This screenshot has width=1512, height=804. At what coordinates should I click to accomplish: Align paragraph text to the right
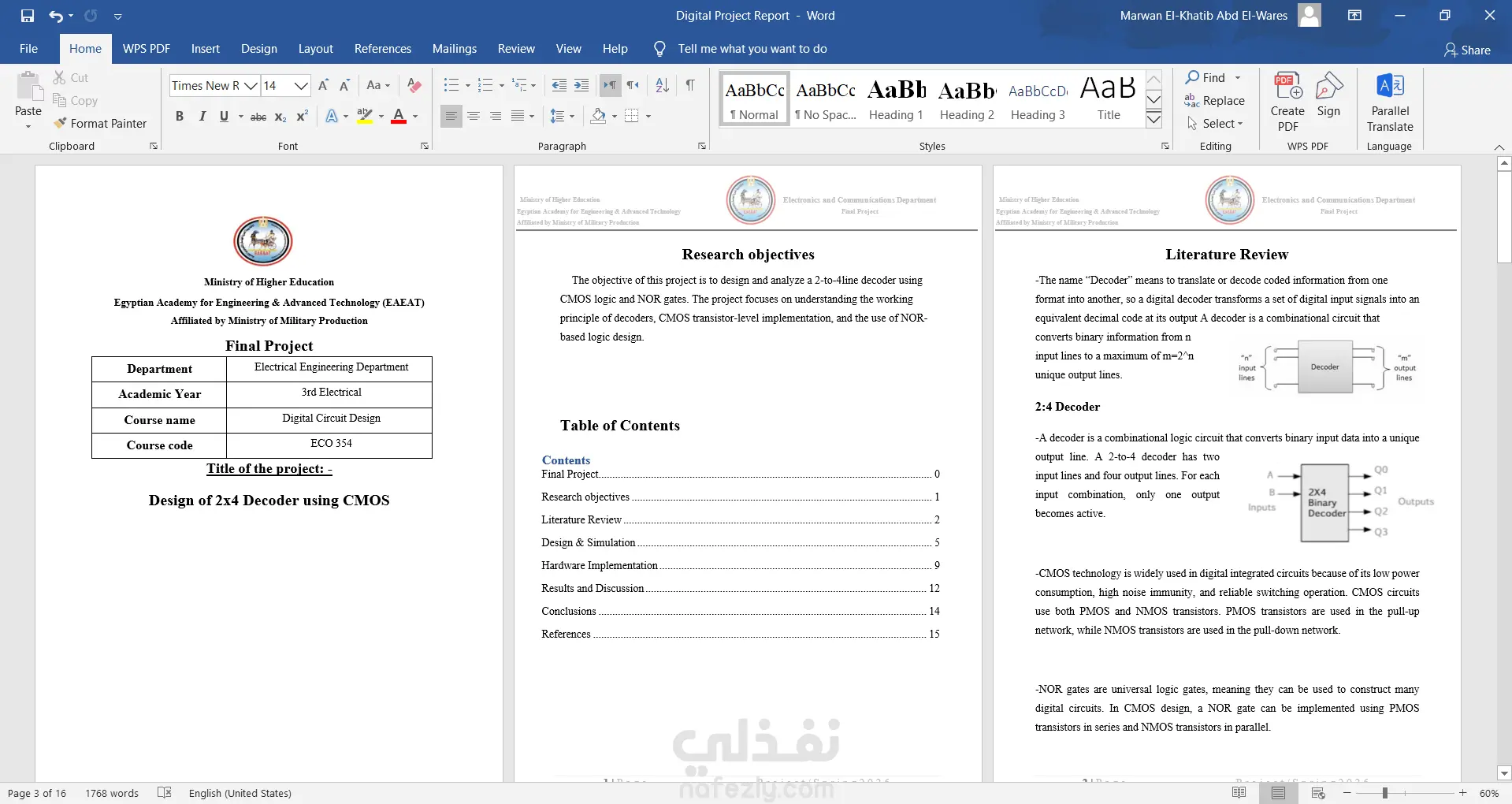[496, 116]
